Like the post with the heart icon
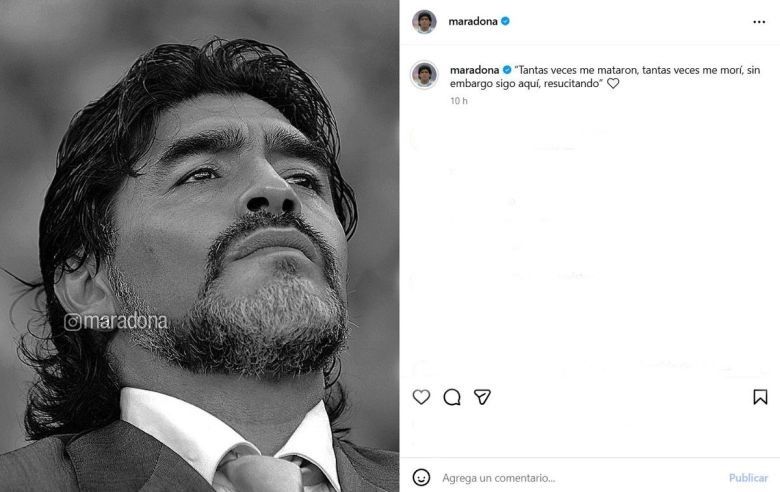Screen dimensions: 780x492 tap(421, 397)
